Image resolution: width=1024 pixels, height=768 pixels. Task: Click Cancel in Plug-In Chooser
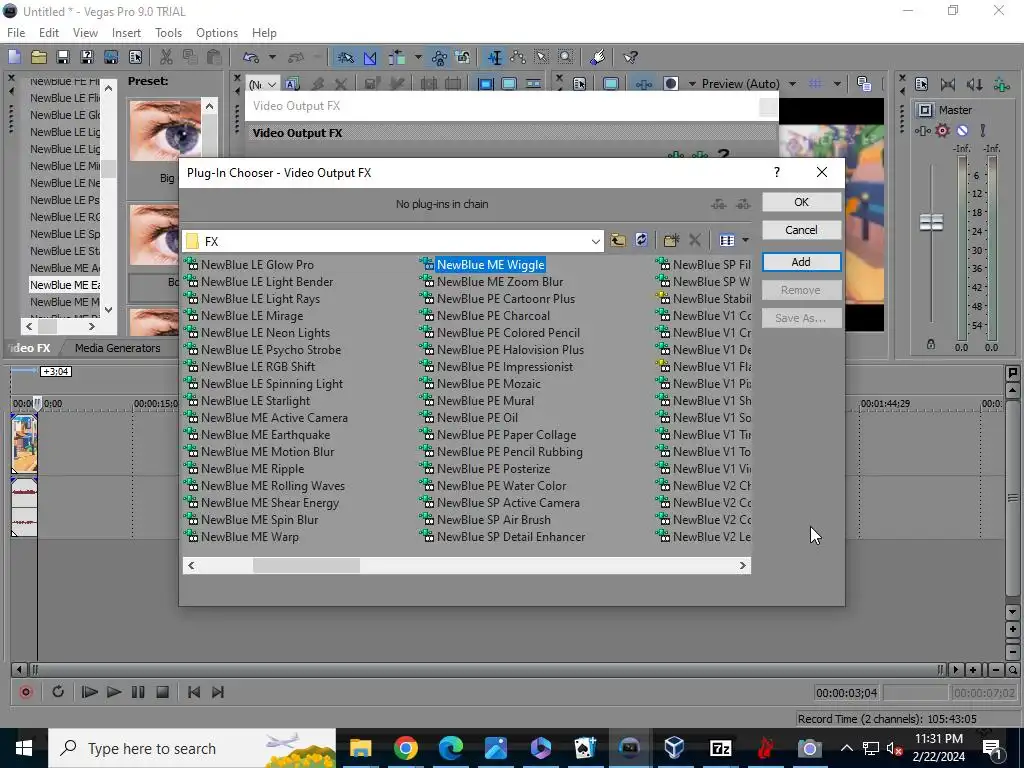801,230
